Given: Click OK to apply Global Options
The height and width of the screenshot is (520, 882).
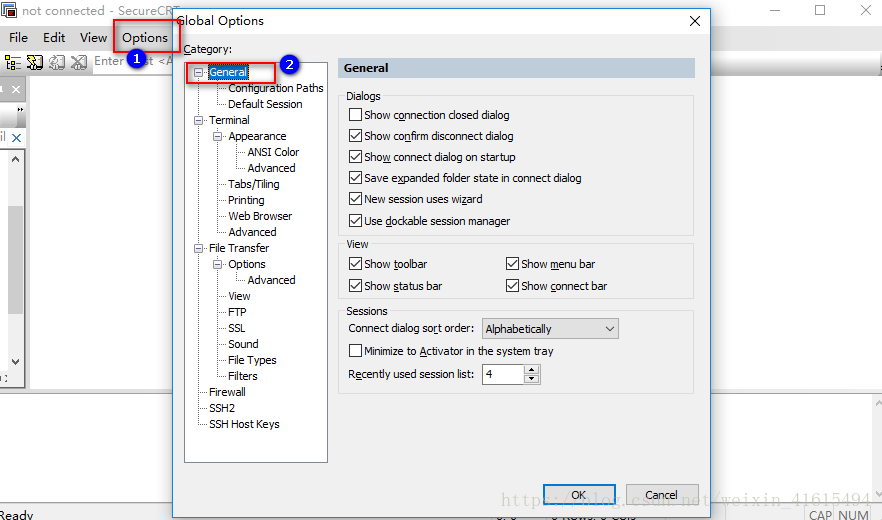Looking at the screenshot, I should [x=579, y=495].
